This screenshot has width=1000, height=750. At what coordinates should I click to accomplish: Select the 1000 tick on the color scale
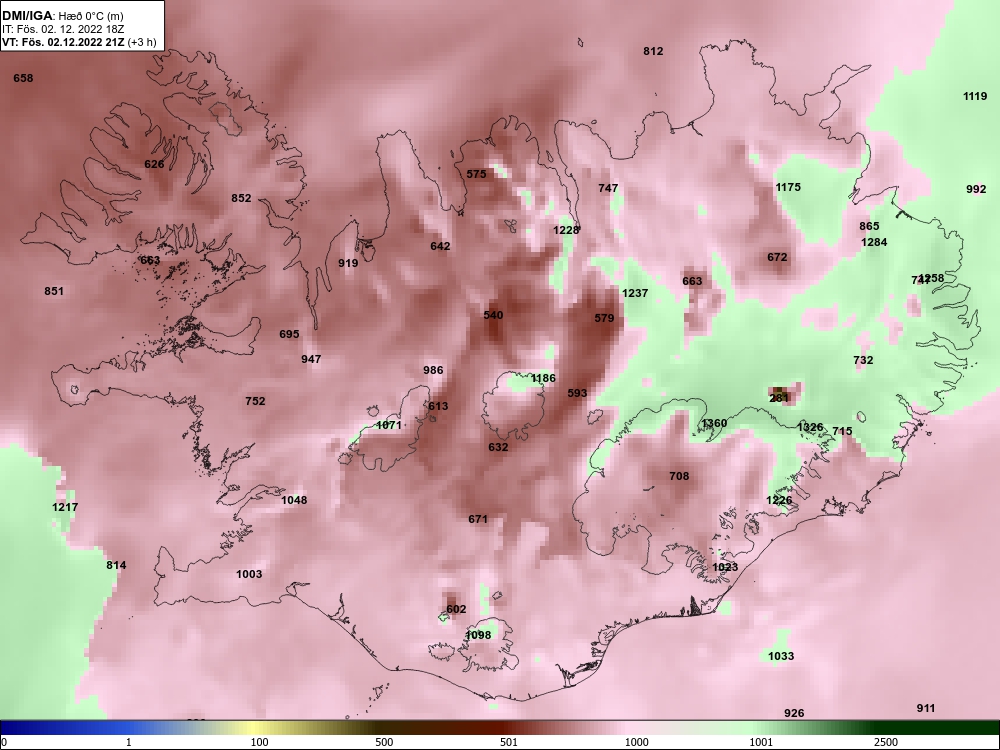[x=636, y=742]
